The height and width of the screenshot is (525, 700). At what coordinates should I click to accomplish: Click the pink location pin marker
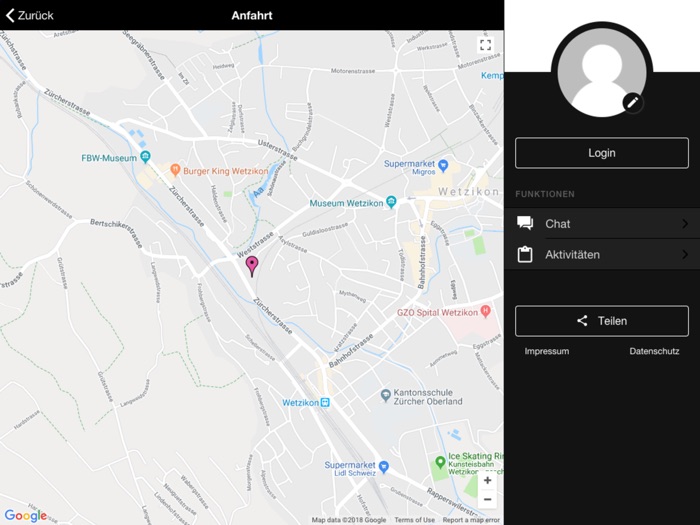tap(252, 265)
